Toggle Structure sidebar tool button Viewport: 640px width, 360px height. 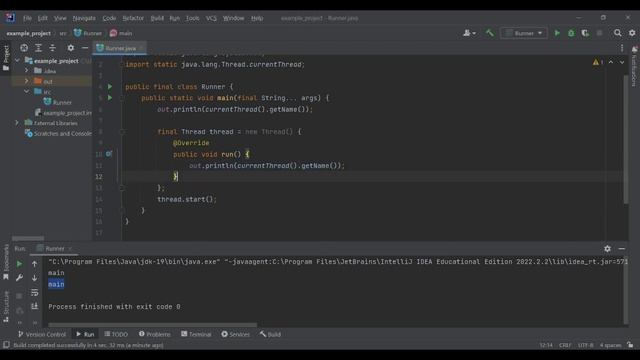pos(6,306)
